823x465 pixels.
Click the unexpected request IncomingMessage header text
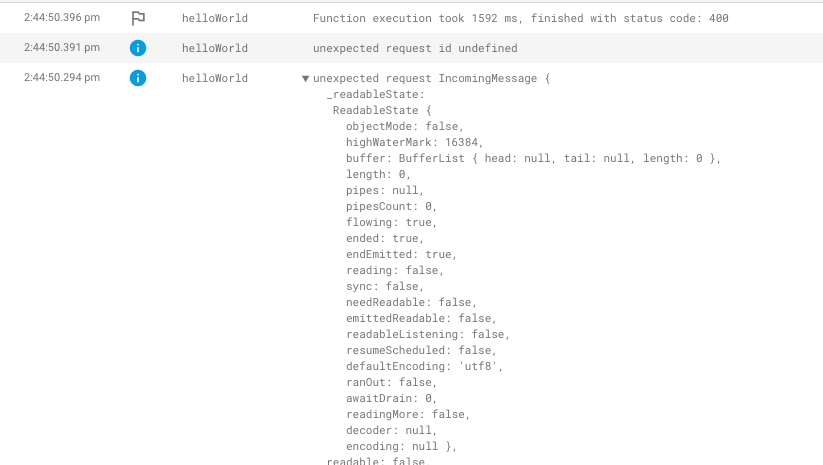tap(431, 78)
